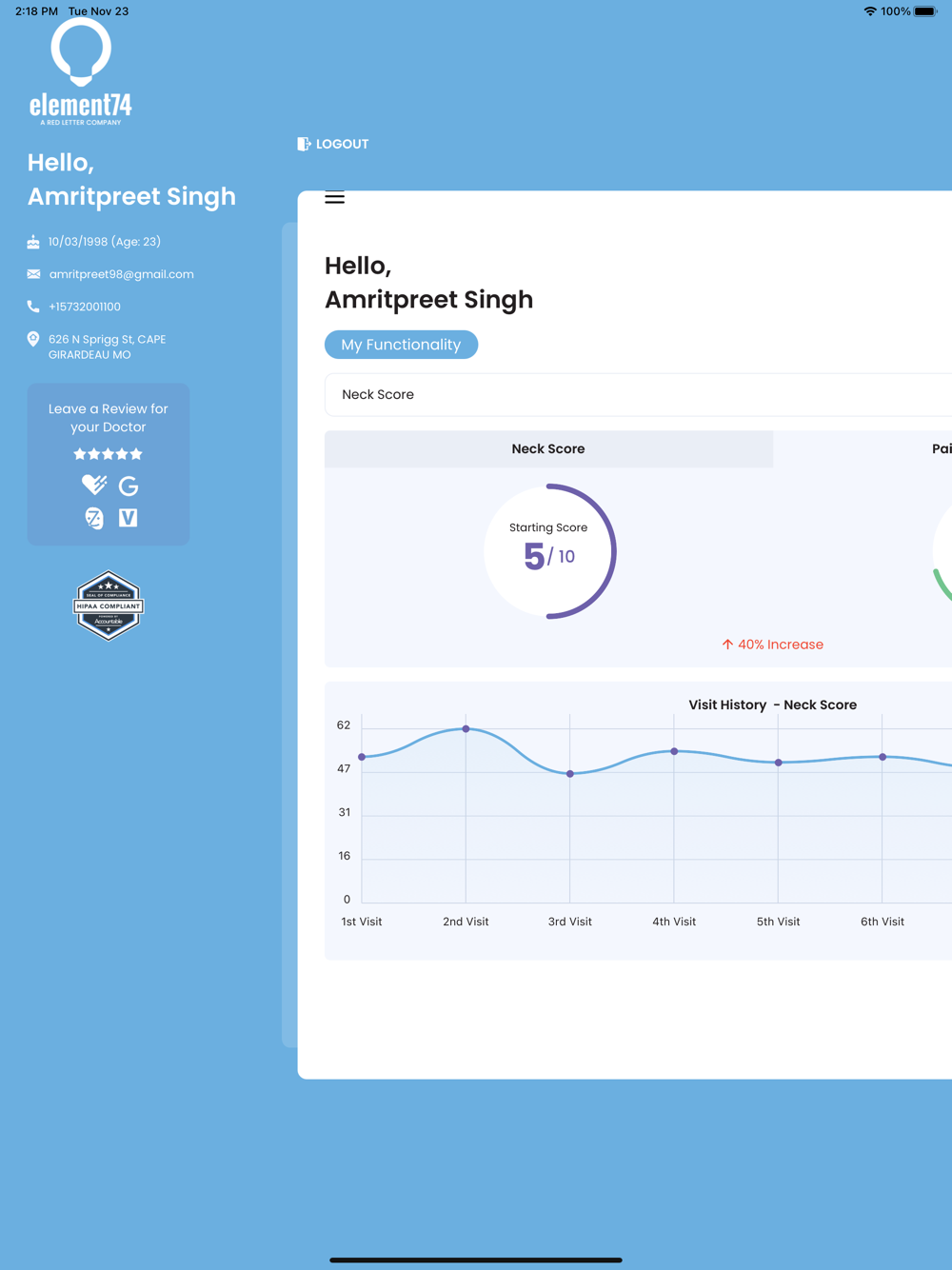Leave a review via the Vitals V icon

(129, 518)
